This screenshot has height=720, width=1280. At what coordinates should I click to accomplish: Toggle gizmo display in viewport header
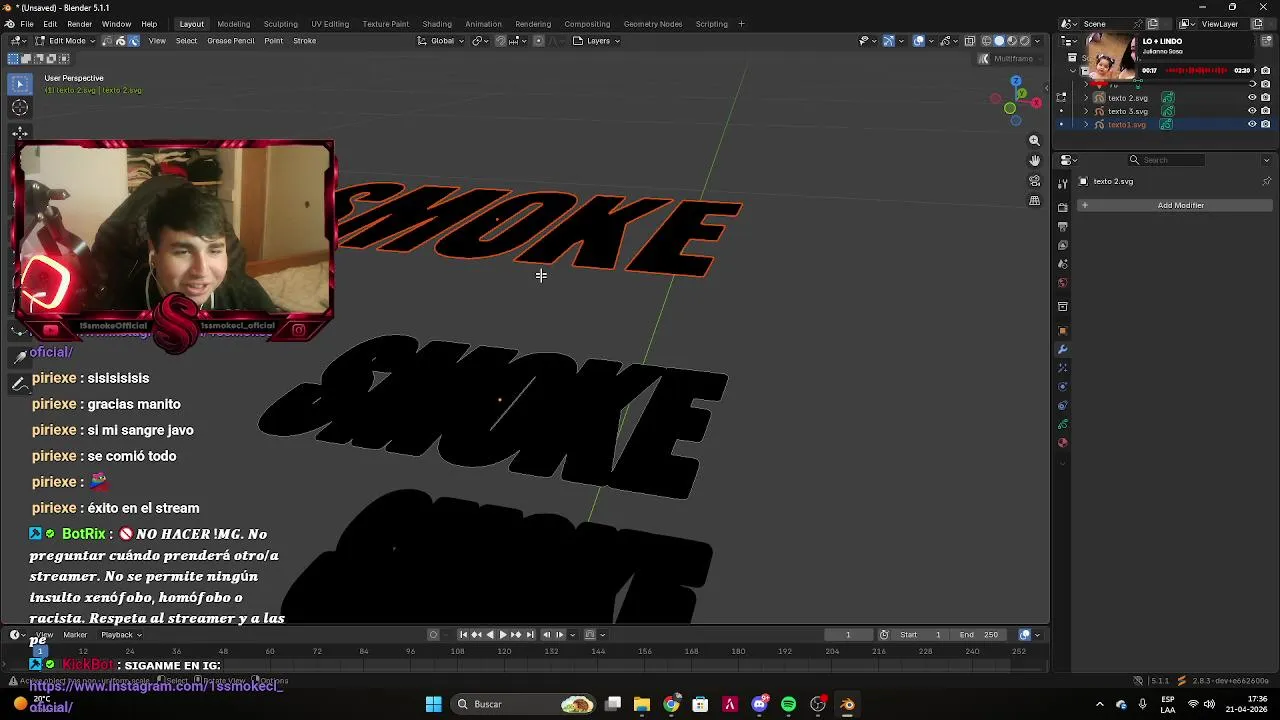888,41
